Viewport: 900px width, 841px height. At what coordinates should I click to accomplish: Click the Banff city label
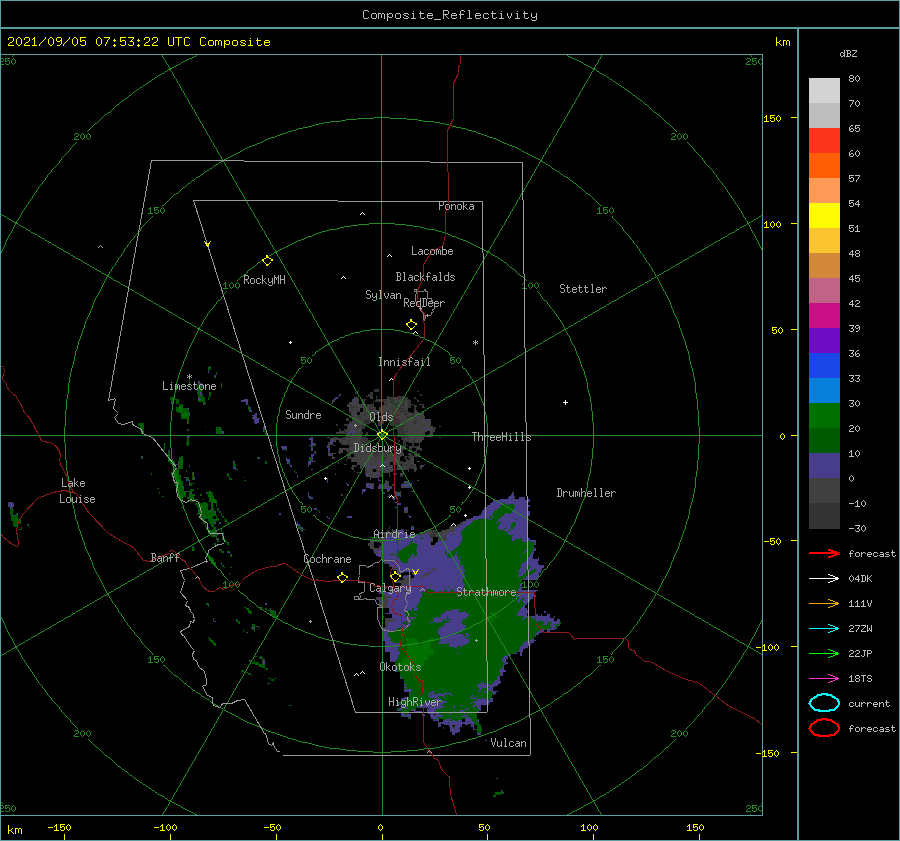click(x=165, y=557)
